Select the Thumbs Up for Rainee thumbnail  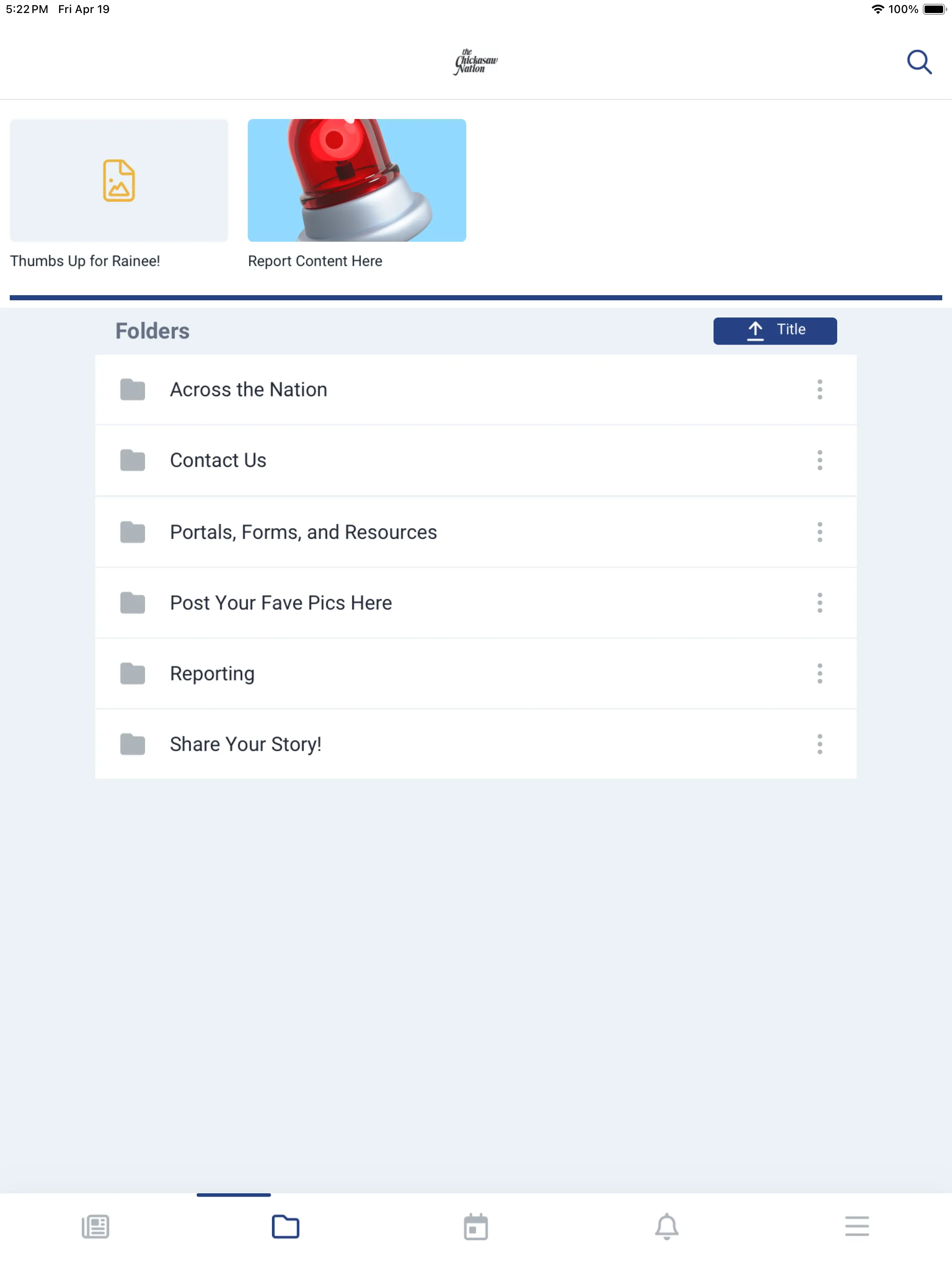[x=118, y=179]
